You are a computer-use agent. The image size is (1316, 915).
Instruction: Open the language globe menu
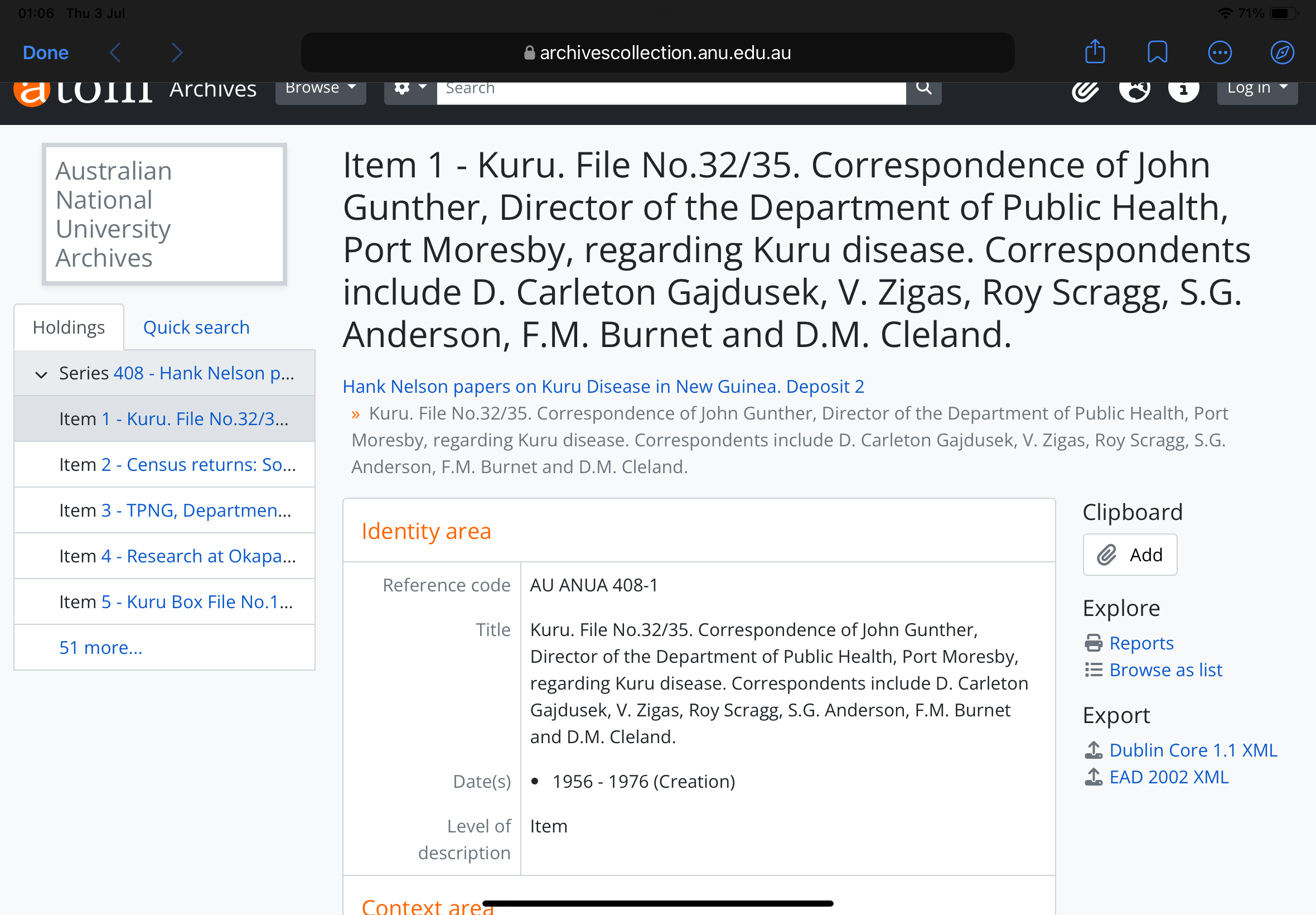tap(1134, 91)
